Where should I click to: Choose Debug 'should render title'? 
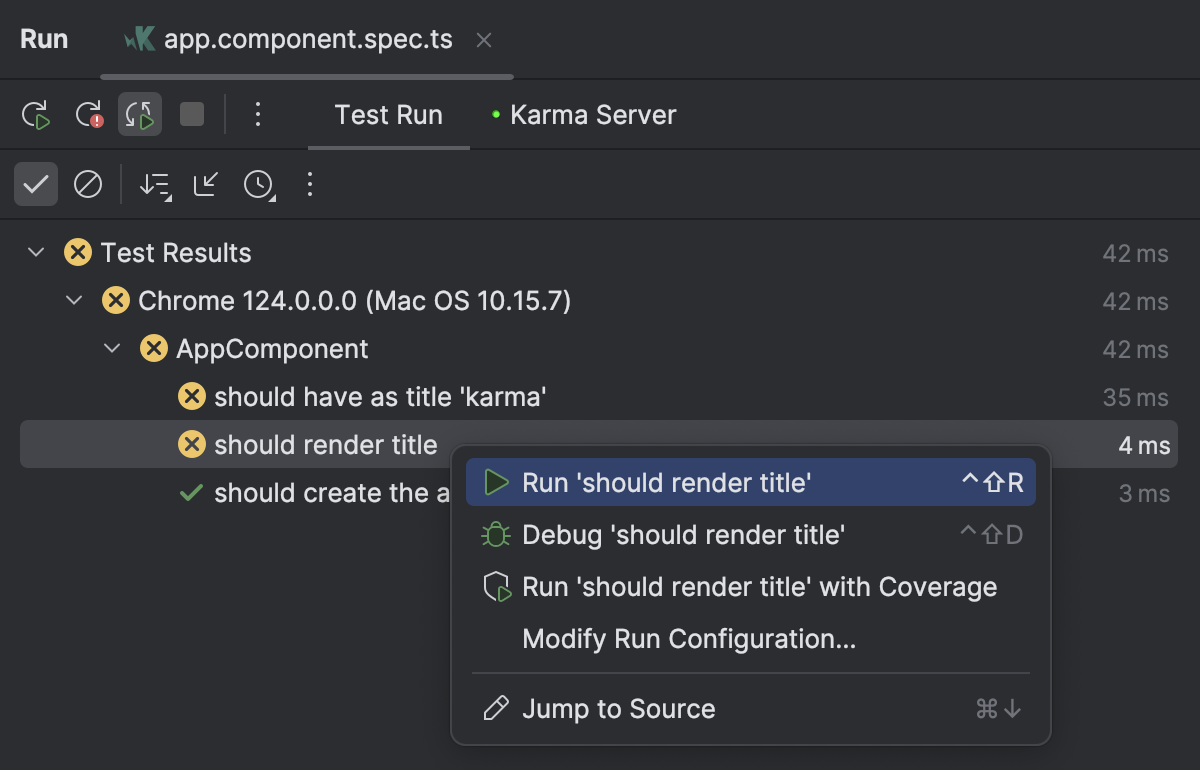(x=683, y=534)
